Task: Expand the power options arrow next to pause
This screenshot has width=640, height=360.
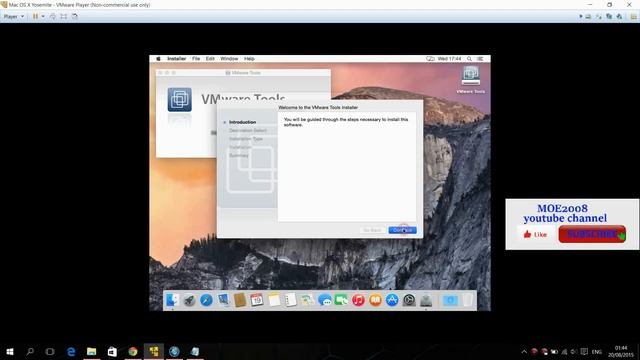Action: tap(43, 16)
